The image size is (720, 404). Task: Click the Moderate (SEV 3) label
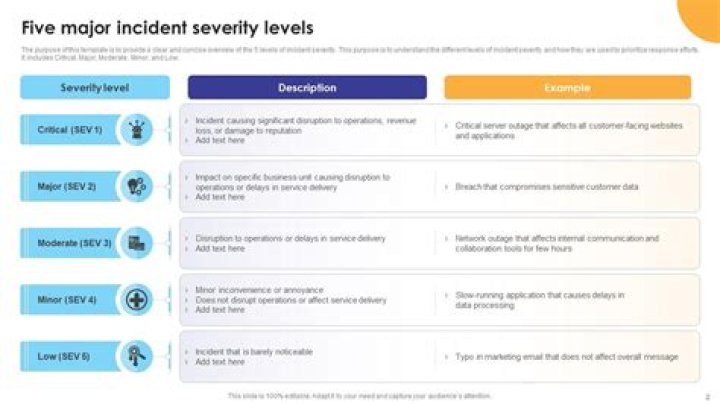coord(74,243)
